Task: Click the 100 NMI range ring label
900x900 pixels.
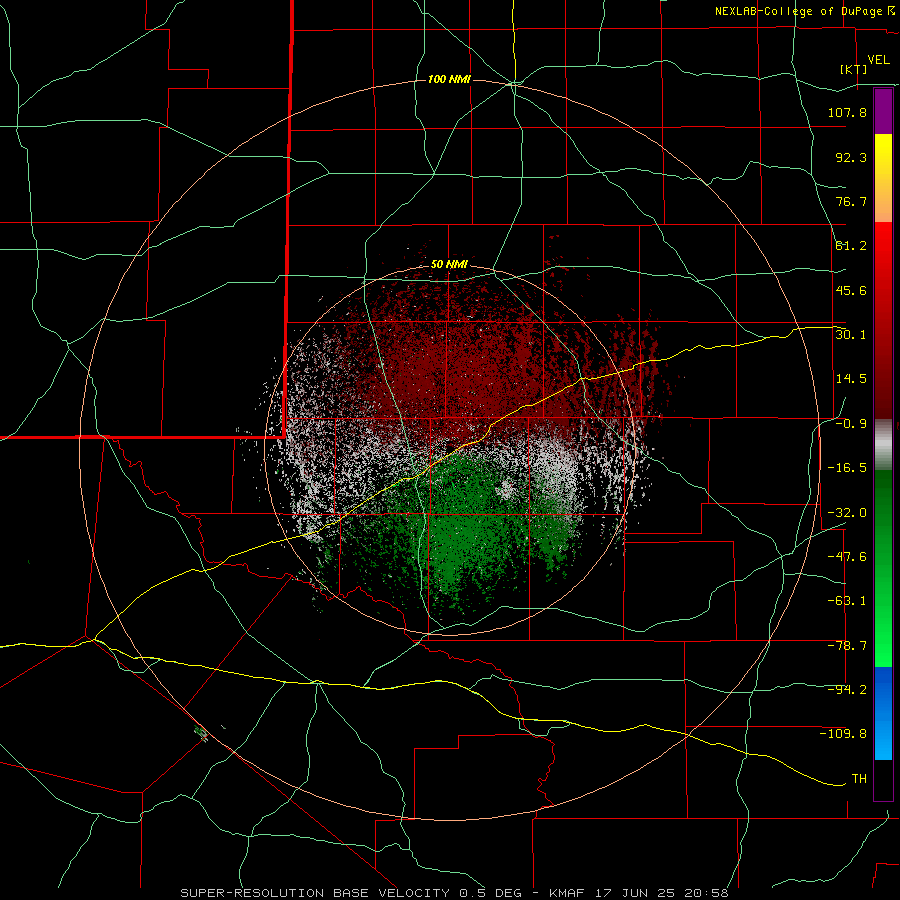Action: [449, 79]
